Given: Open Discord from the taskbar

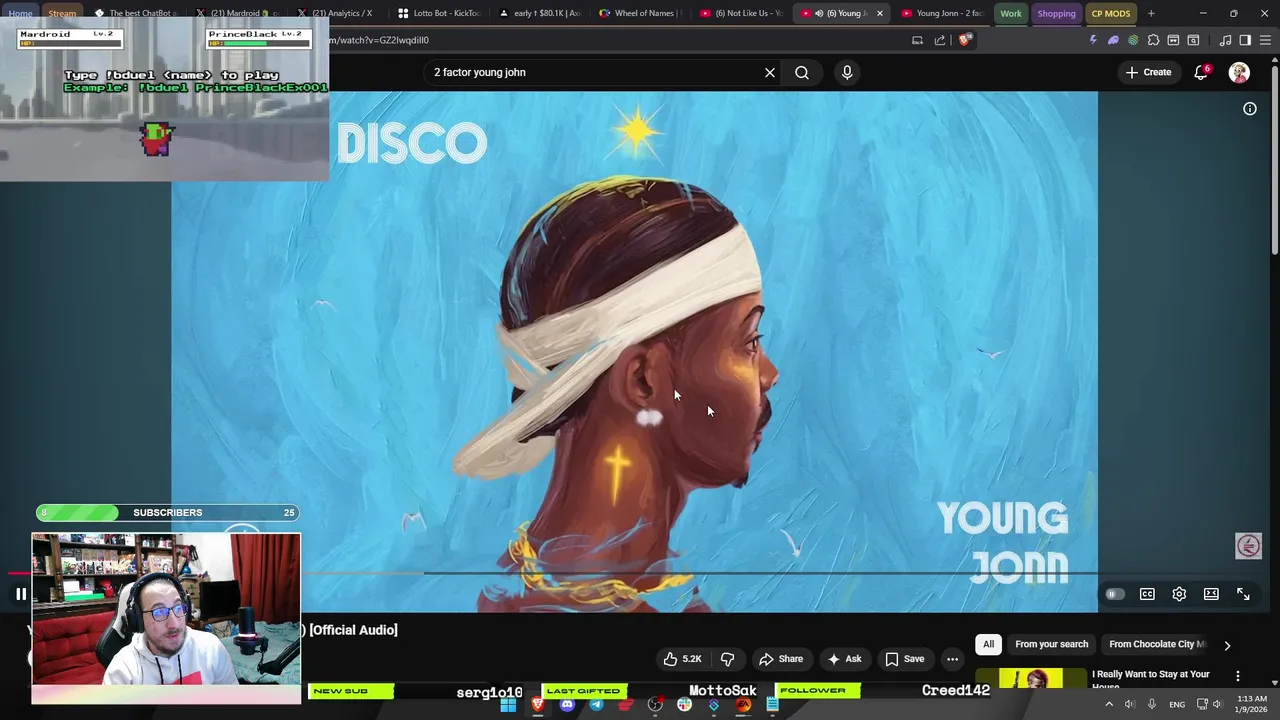Looking at the screenshot, I should [x=567, y=704].
